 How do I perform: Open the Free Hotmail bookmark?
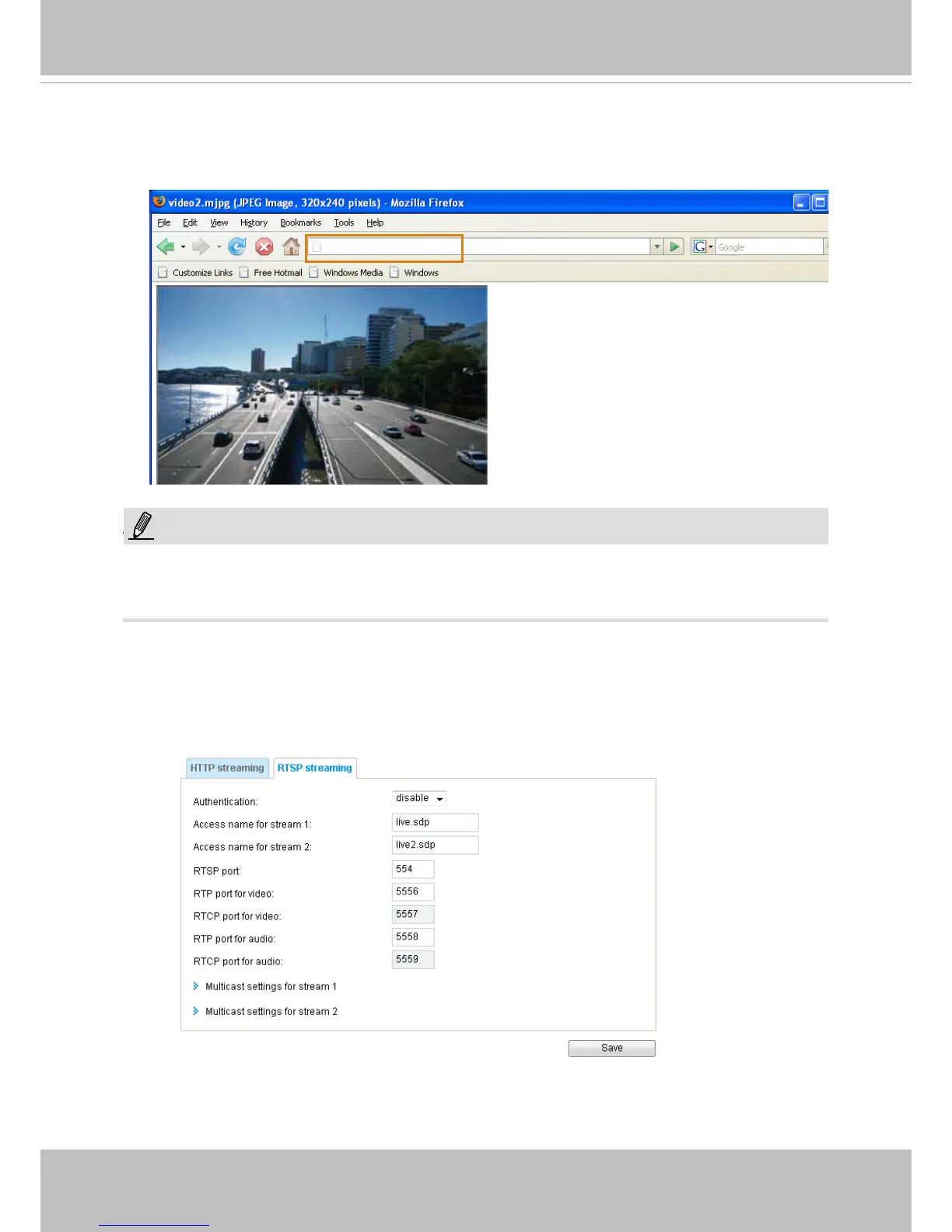pyautogui.click(x=271, y=273)
